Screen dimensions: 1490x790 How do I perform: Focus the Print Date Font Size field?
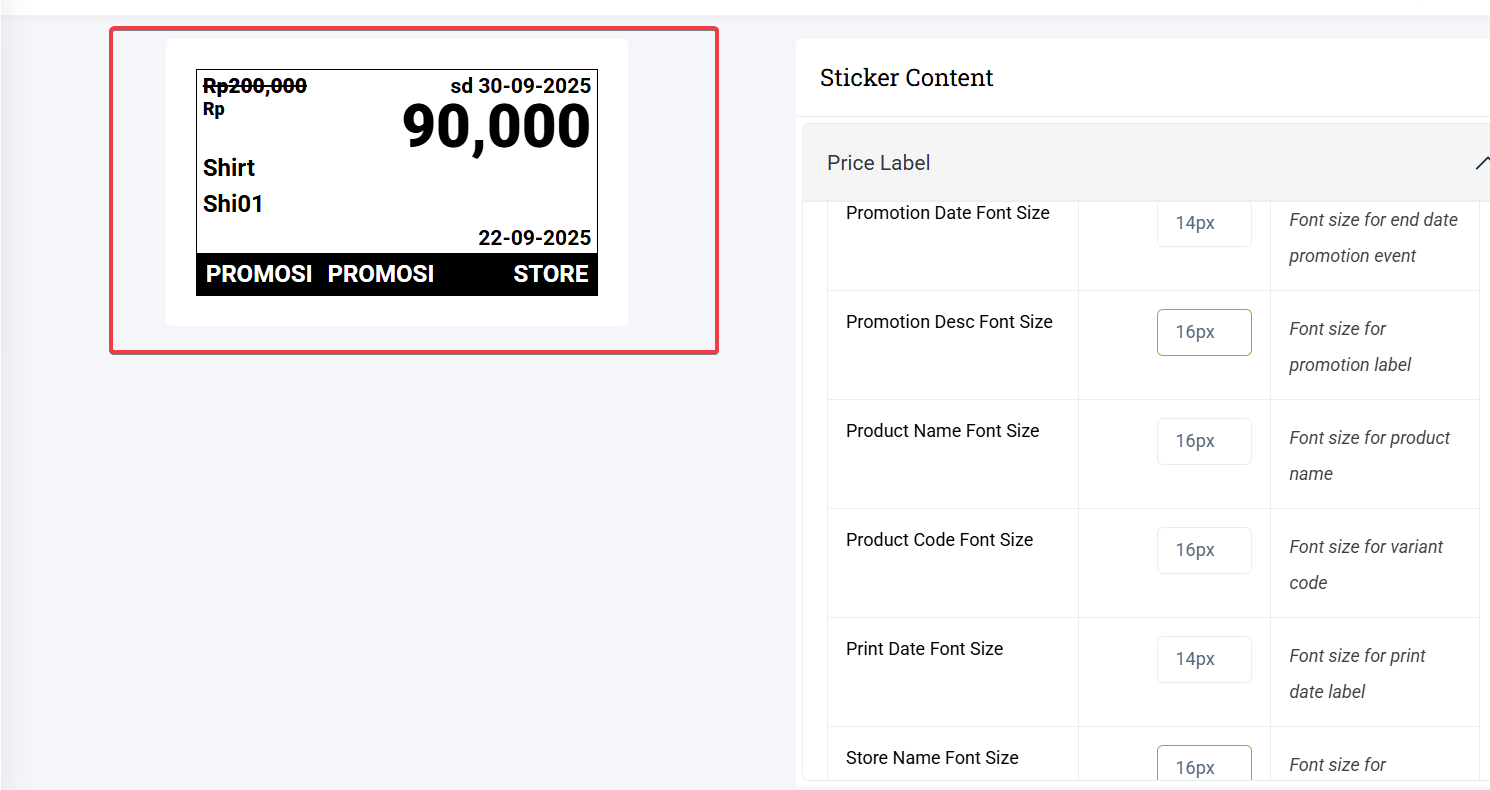click(x=1204, y=659)
